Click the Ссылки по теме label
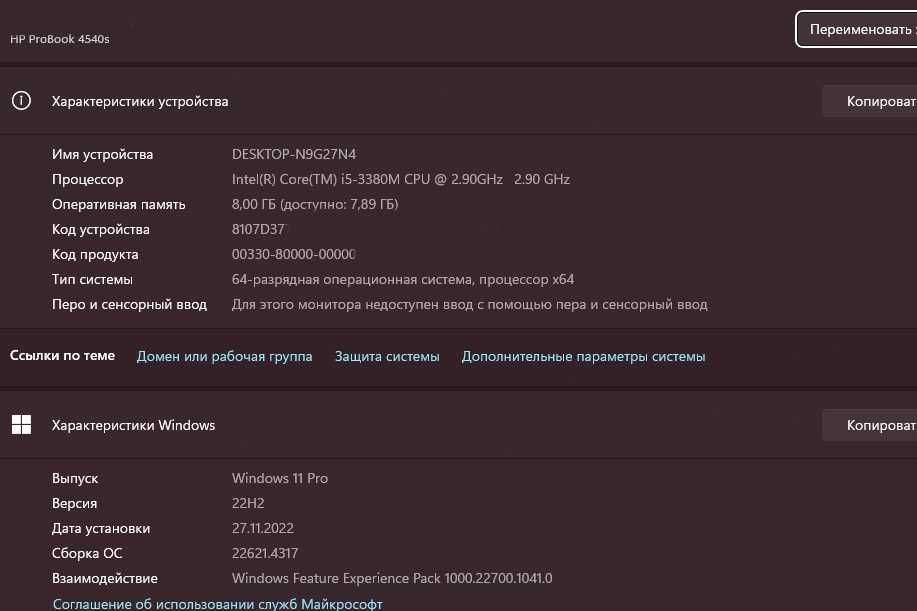The height and width of the screenshot is (611, 917). [x=63, y=355]
